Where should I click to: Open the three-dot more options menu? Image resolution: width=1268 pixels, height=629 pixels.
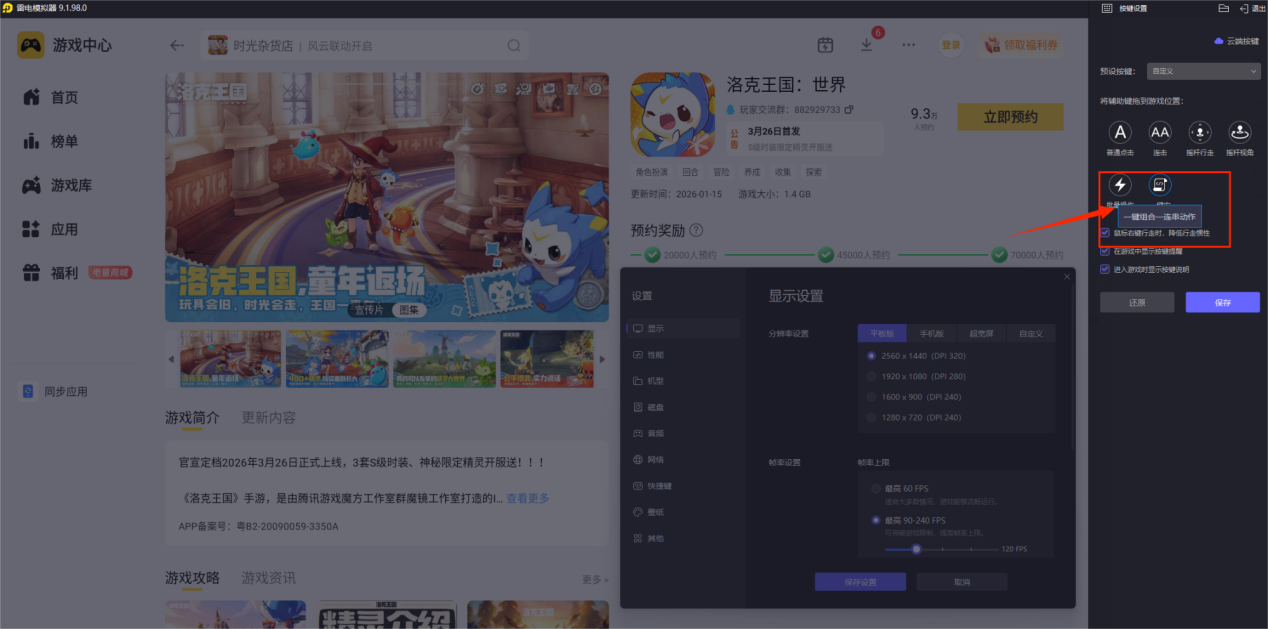coord(908,45)
